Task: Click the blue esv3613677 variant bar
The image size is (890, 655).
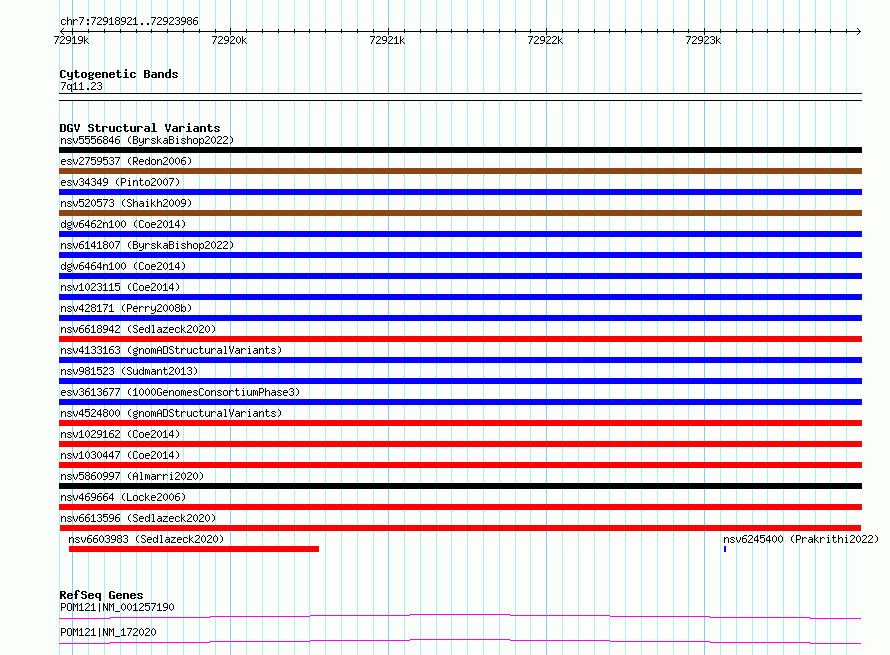Action: (x=460, y=402)
